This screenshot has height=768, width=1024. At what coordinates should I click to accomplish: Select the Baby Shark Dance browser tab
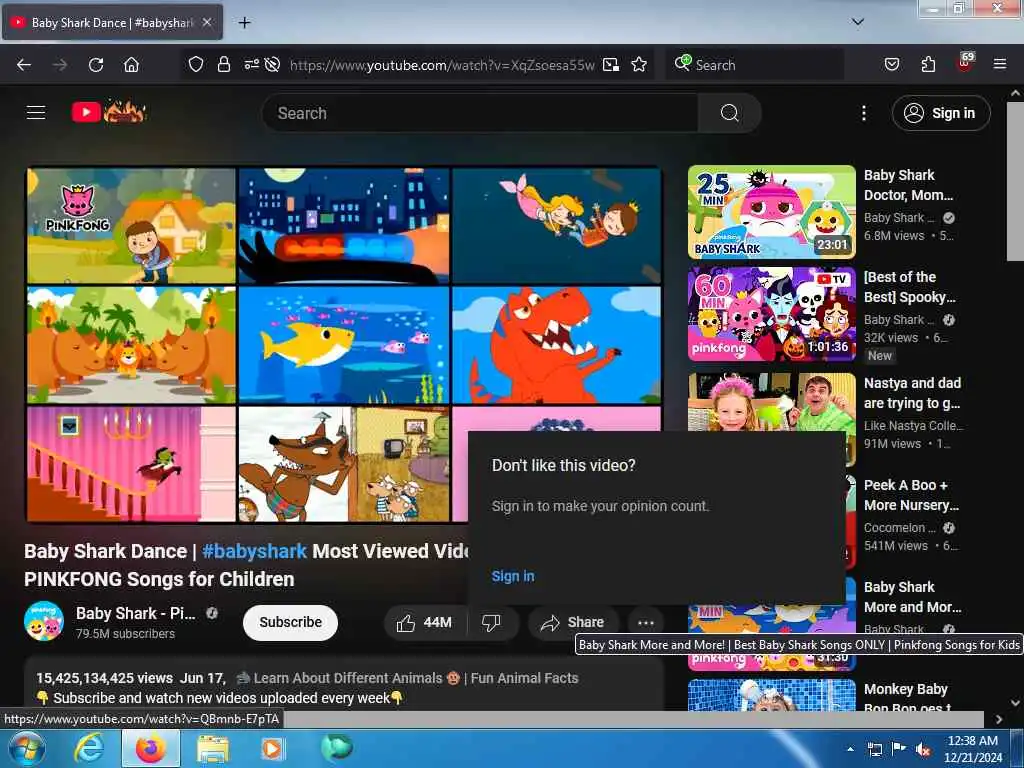pyautogui.click(x=112, y=22)
